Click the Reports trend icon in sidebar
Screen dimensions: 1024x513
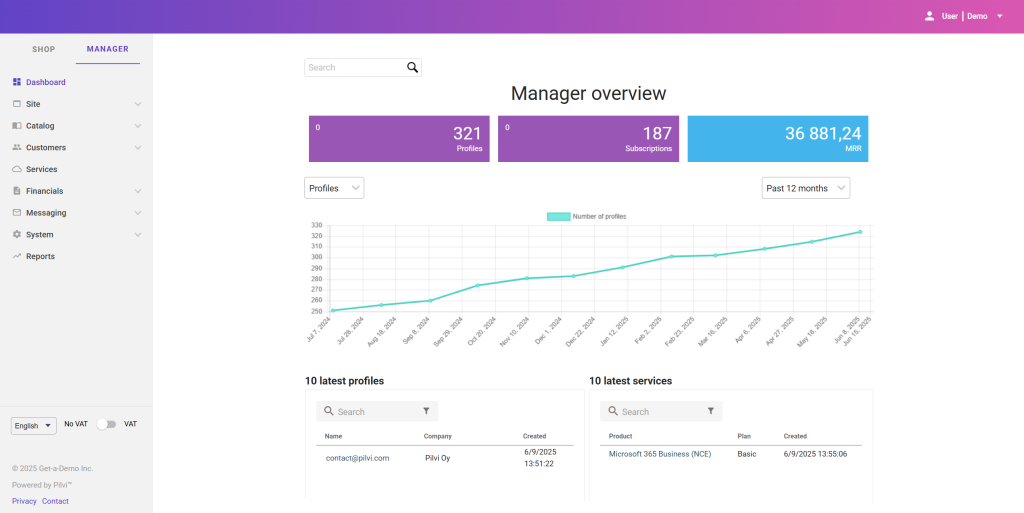(16, 256)
